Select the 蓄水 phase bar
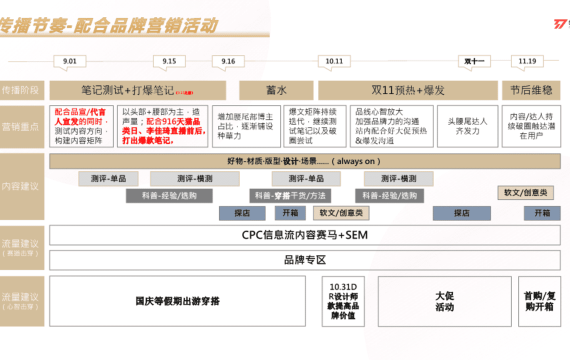570x360 pixels. [x=276, y=90]
